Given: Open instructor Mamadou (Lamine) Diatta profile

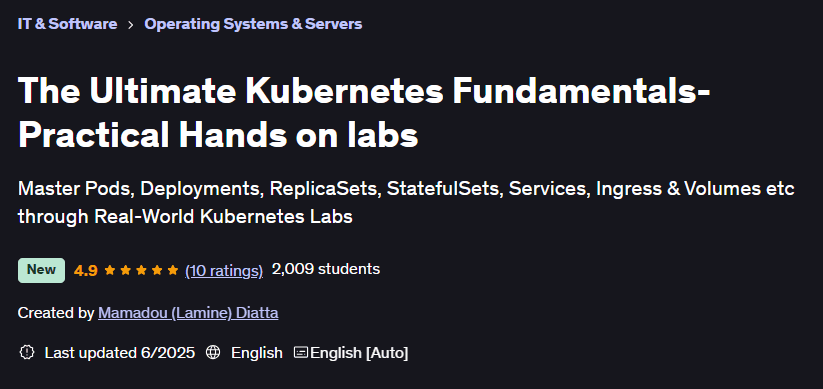Looking at the screenshot, I should coord(188,313).
